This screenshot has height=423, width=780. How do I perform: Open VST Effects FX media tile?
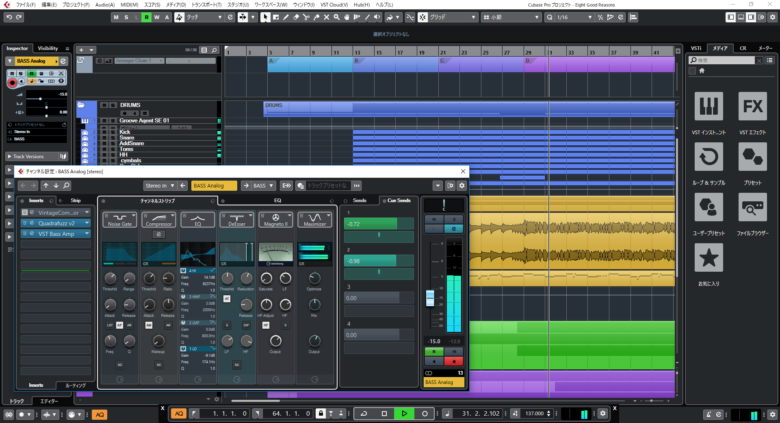coord(752,106)
